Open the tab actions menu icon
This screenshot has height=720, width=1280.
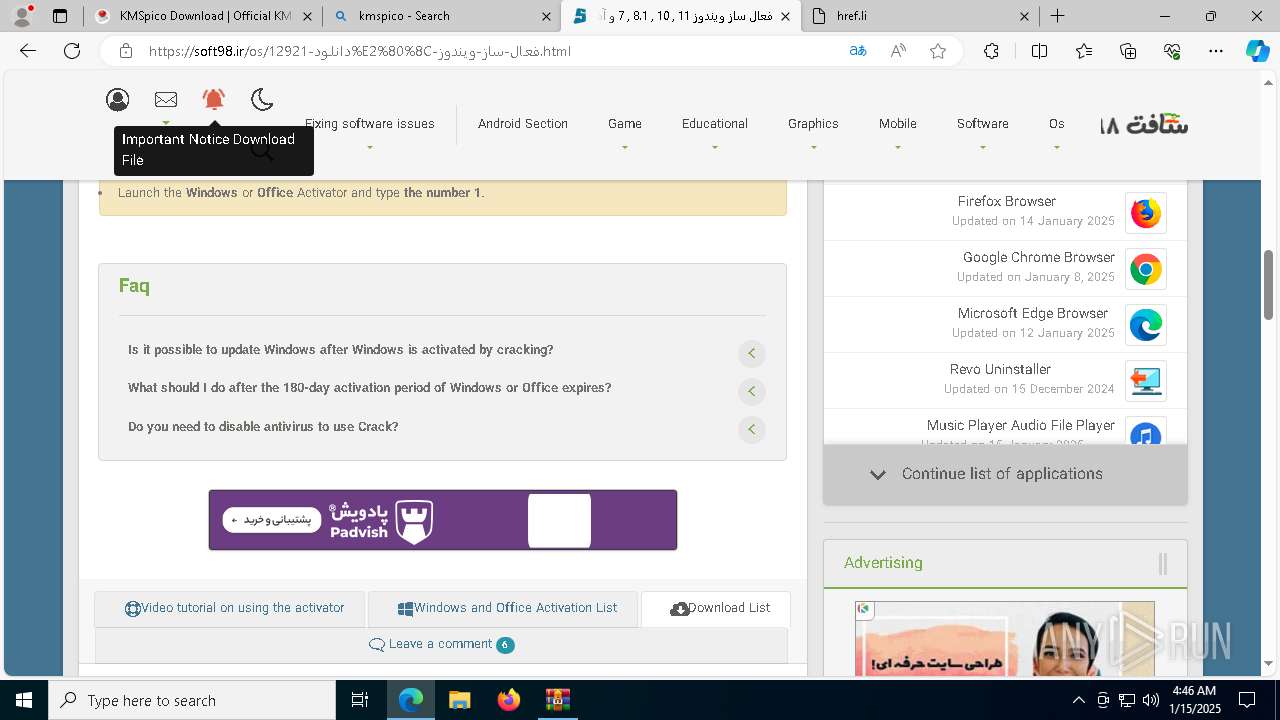click(60, 16)
